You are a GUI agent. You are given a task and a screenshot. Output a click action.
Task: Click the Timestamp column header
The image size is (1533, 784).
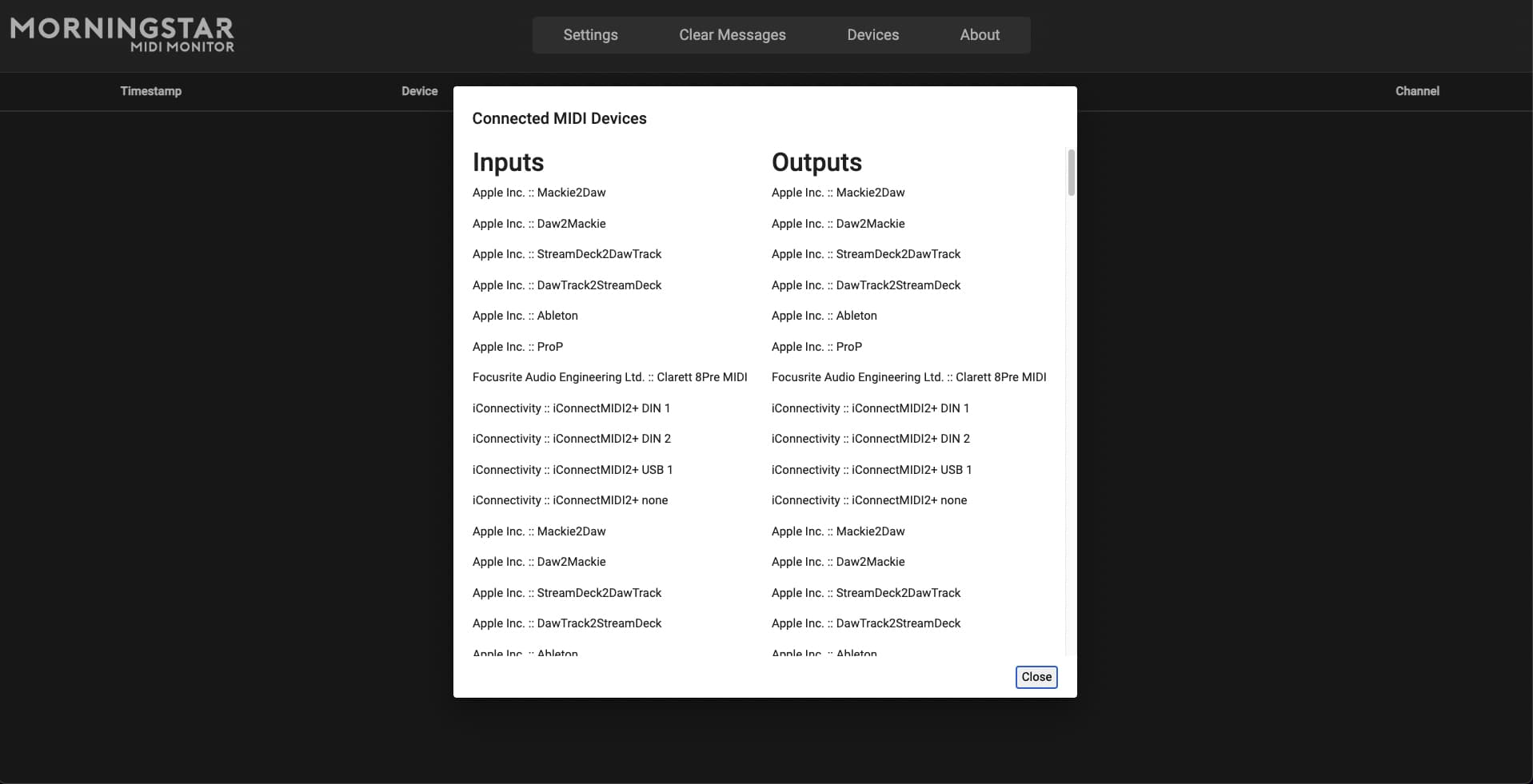point(151,91)
